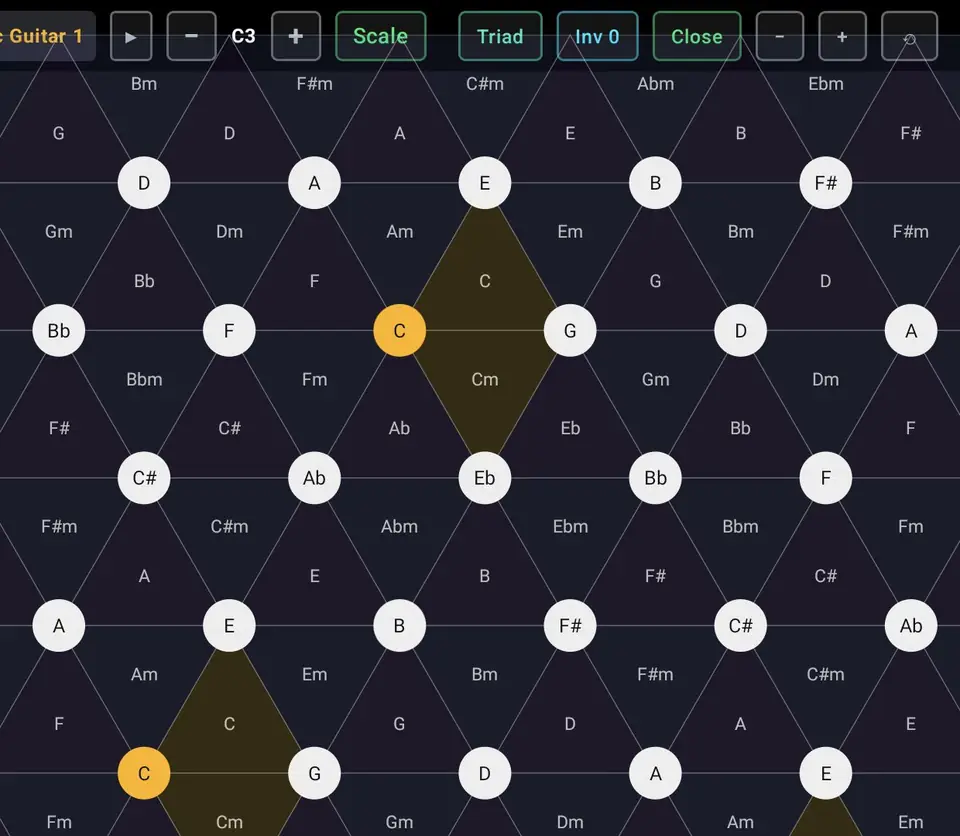Toggle the Scale mode button

380,36
